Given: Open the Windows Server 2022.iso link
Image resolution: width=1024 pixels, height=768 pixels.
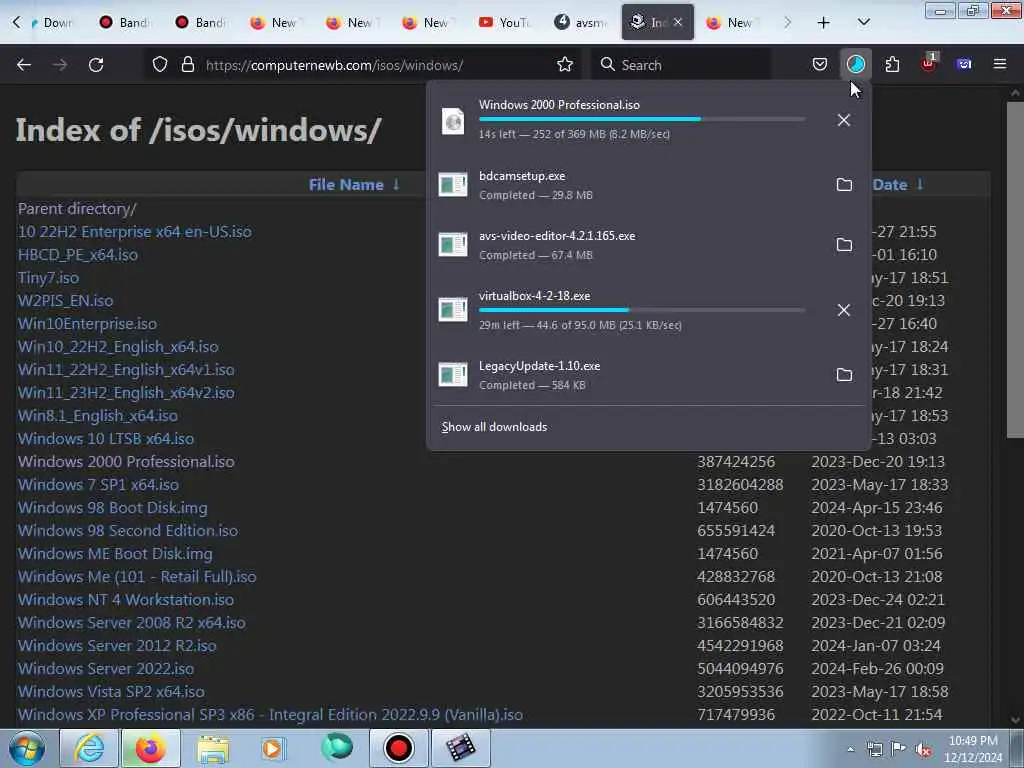Looking at the screenshot, I should pyautogui.click(x=106, y=669).
